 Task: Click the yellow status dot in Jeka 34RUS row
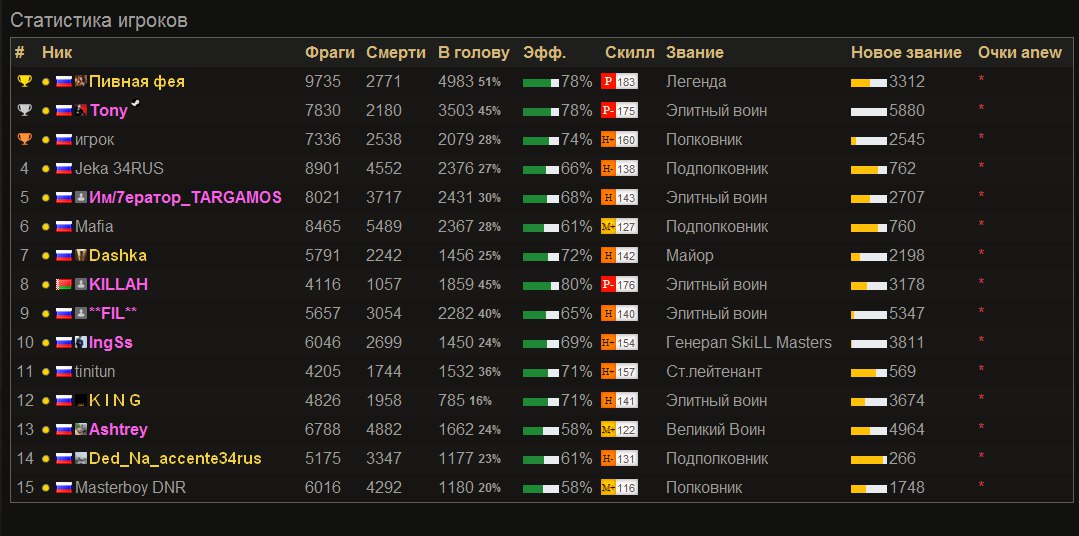pos(46,169)
